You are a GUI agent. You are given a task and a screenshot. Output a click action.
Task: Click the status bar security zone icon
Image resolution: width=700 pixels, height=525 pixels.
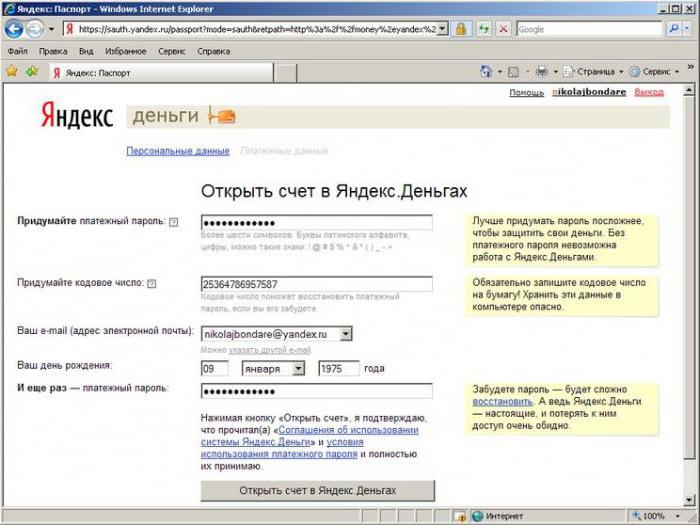pos(459,517)
